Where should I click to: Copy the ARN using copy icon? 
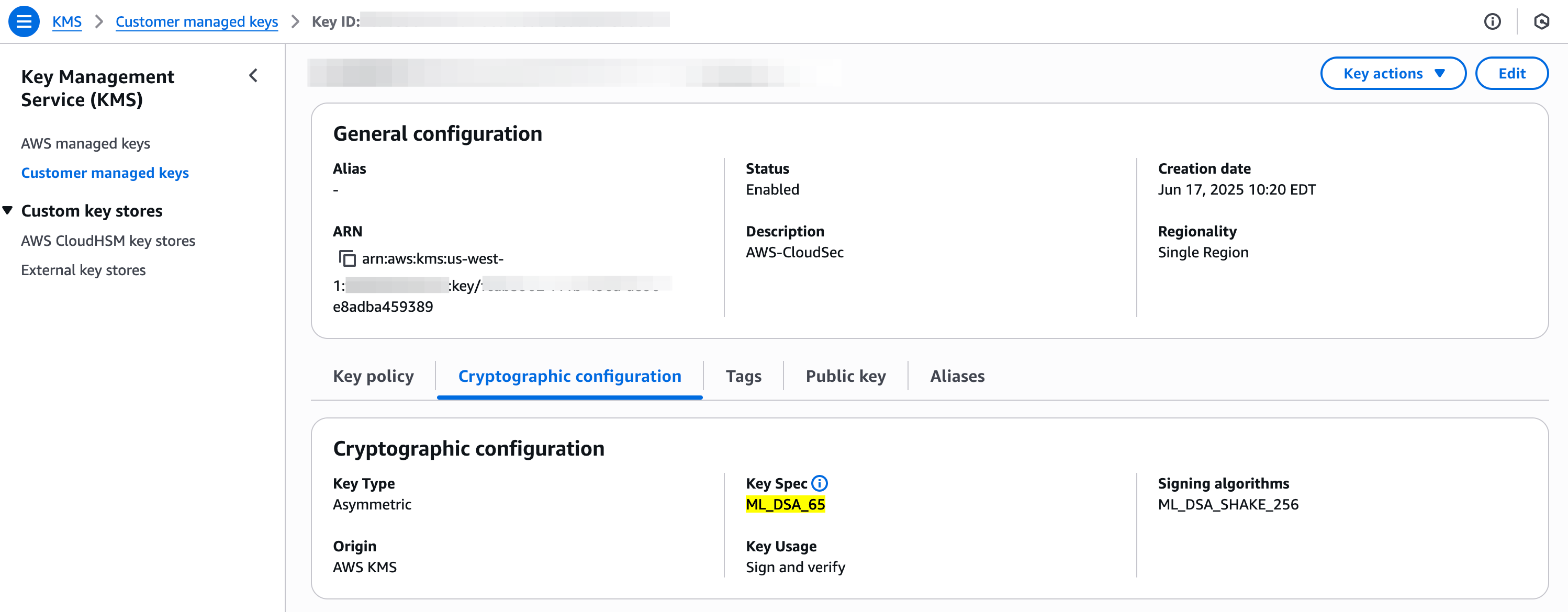[347, 258]
